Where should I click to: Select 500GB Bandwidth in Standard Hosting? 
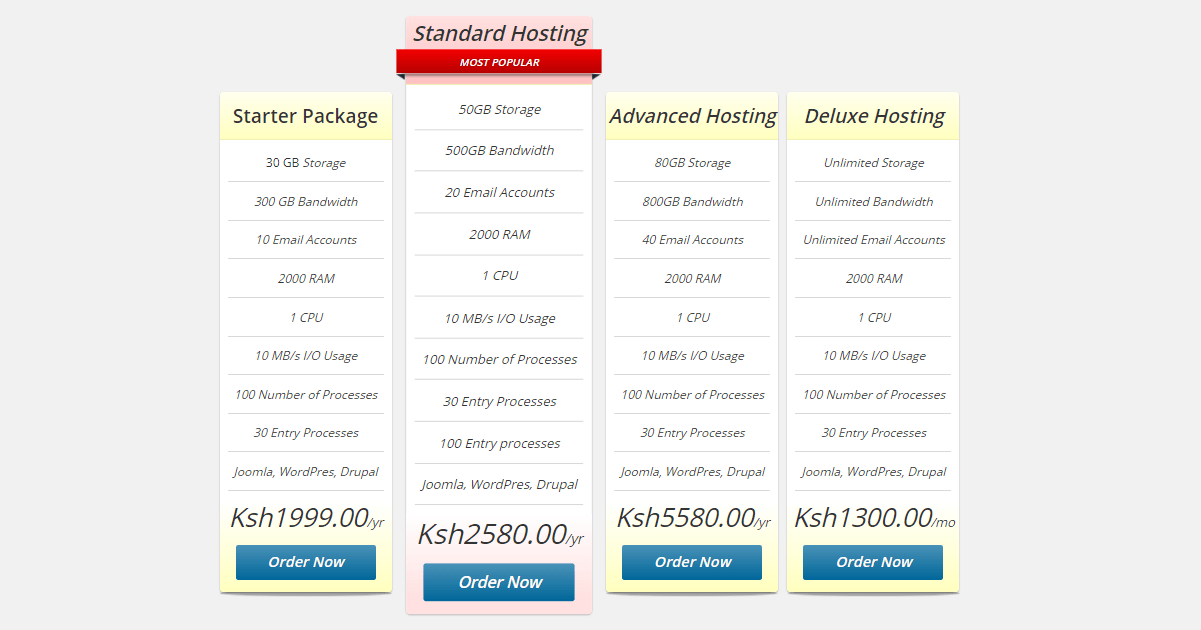coord(499,151)
